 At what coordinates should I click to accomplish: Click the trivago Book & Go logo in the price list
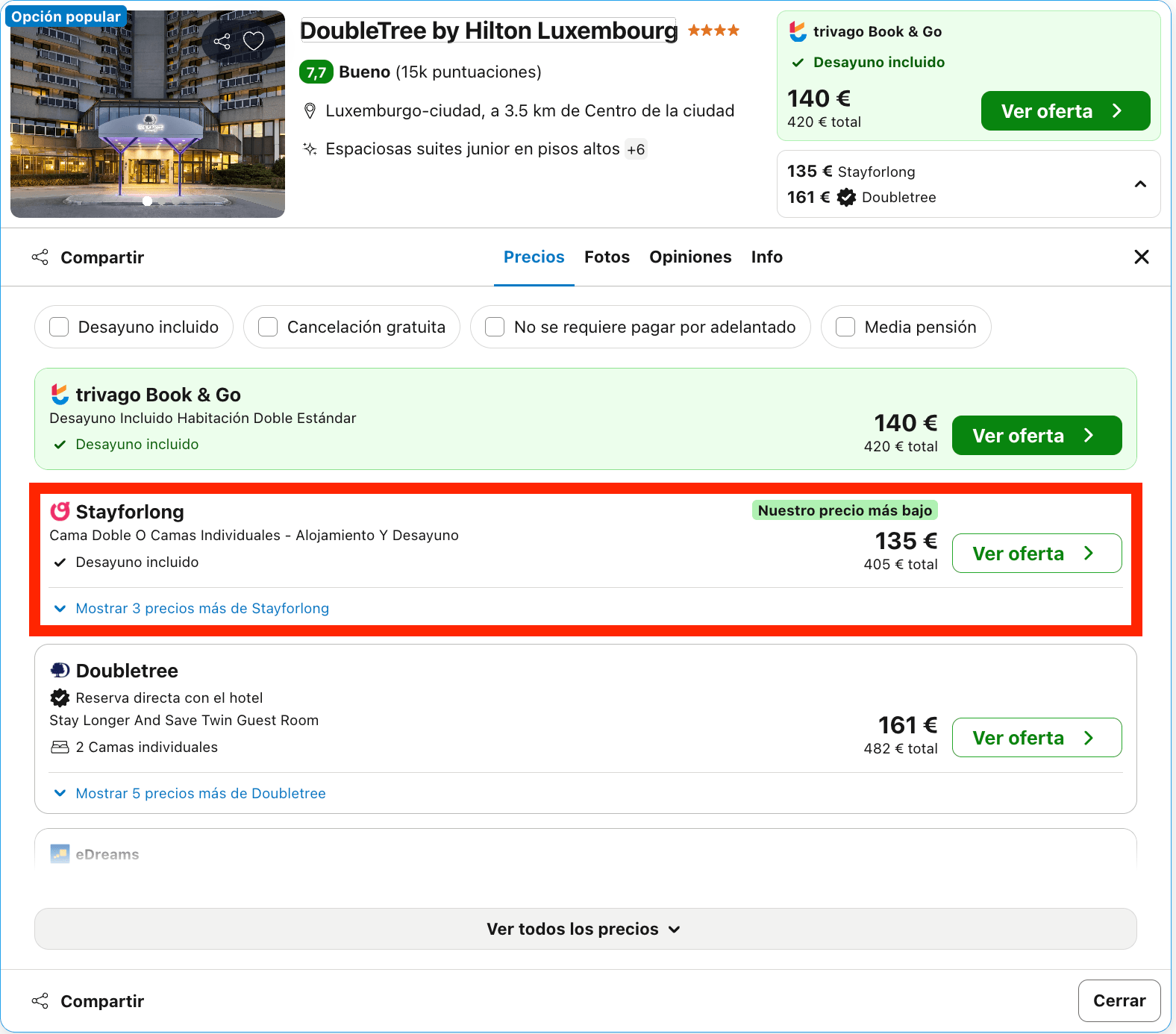coord(60,395)
